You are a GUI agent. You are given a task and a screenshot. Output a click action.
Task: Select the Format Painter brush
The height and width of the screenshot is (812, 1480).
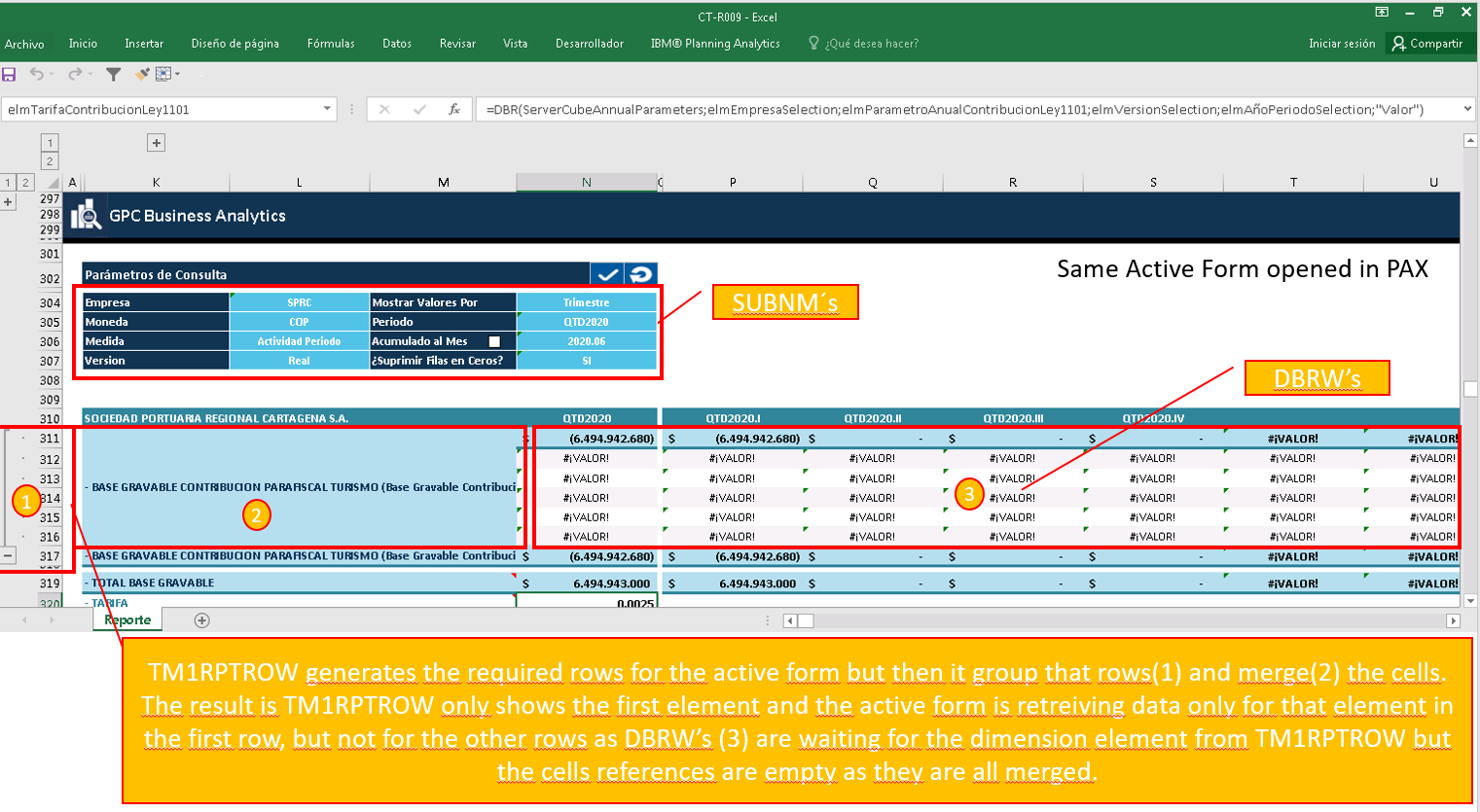(x=142, y=74)
